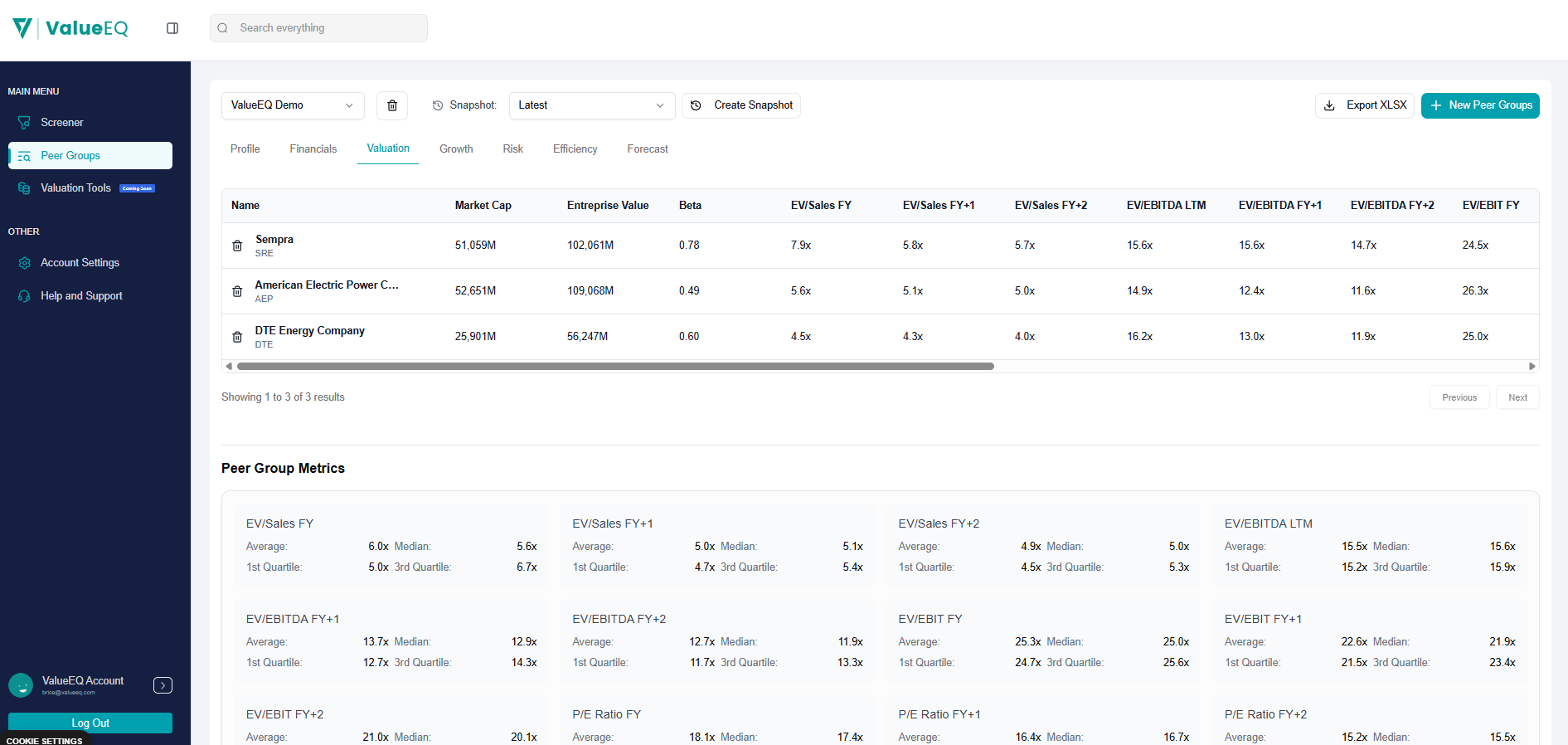This screenshot has width=1568, height=745.
Task: Remove Sempra row via trash icon
Action: point(237,246)
